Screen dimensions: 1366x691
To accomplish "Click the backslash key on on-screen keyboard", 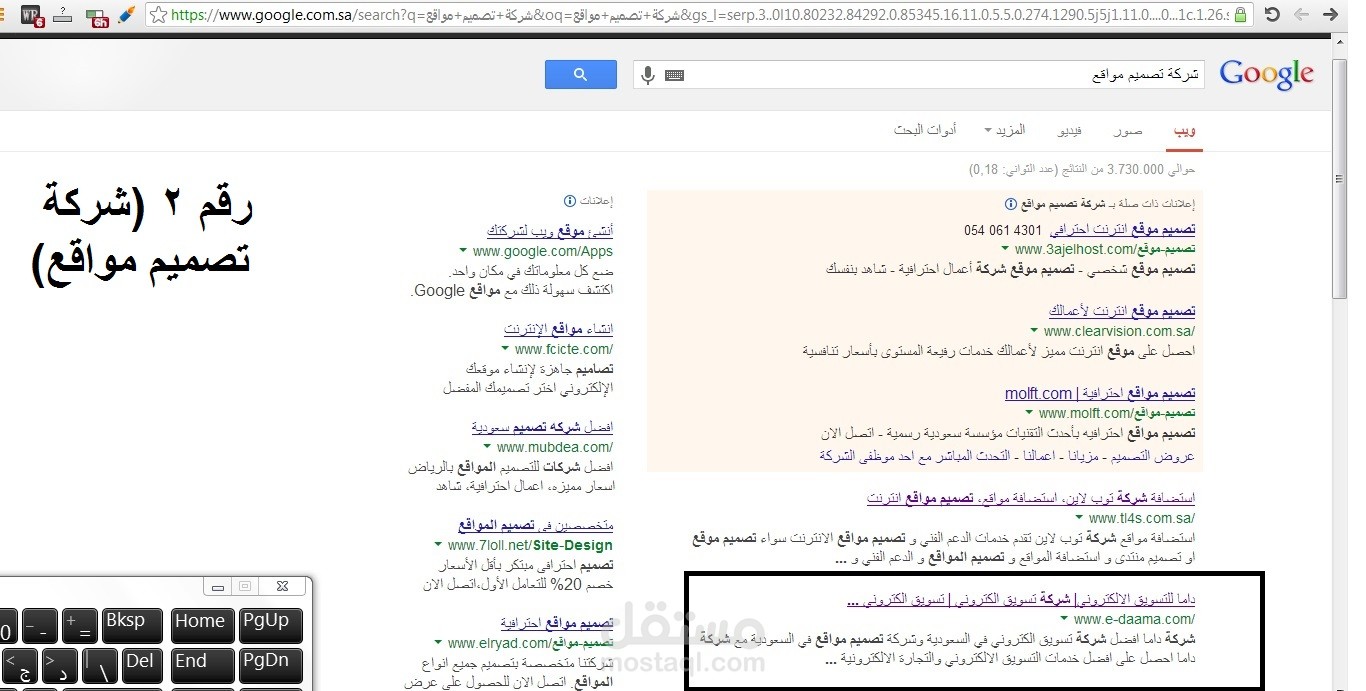I will (x=99, y=666).
